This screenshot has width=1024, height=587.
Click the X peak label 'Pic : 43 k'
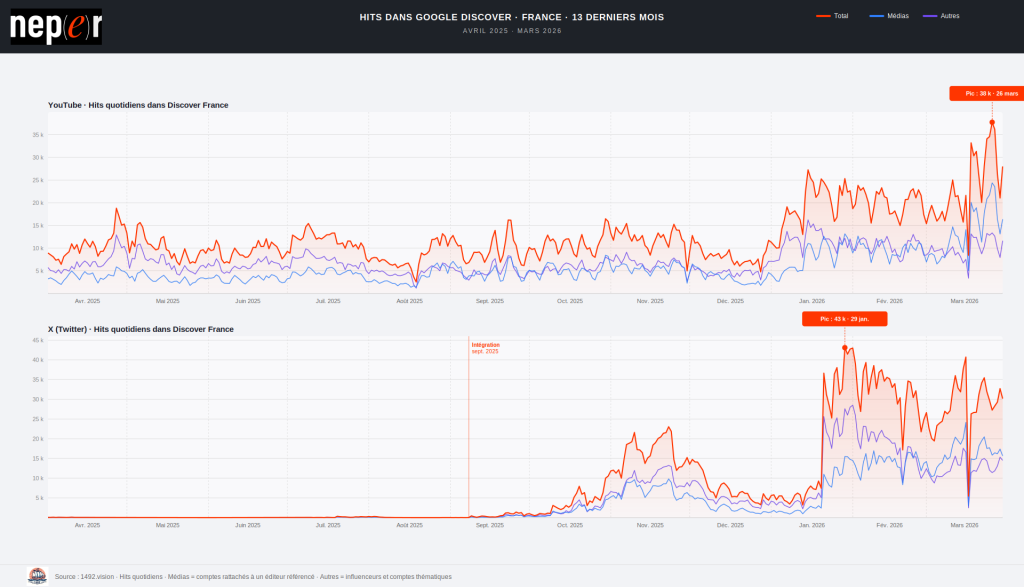coord(844,319)
